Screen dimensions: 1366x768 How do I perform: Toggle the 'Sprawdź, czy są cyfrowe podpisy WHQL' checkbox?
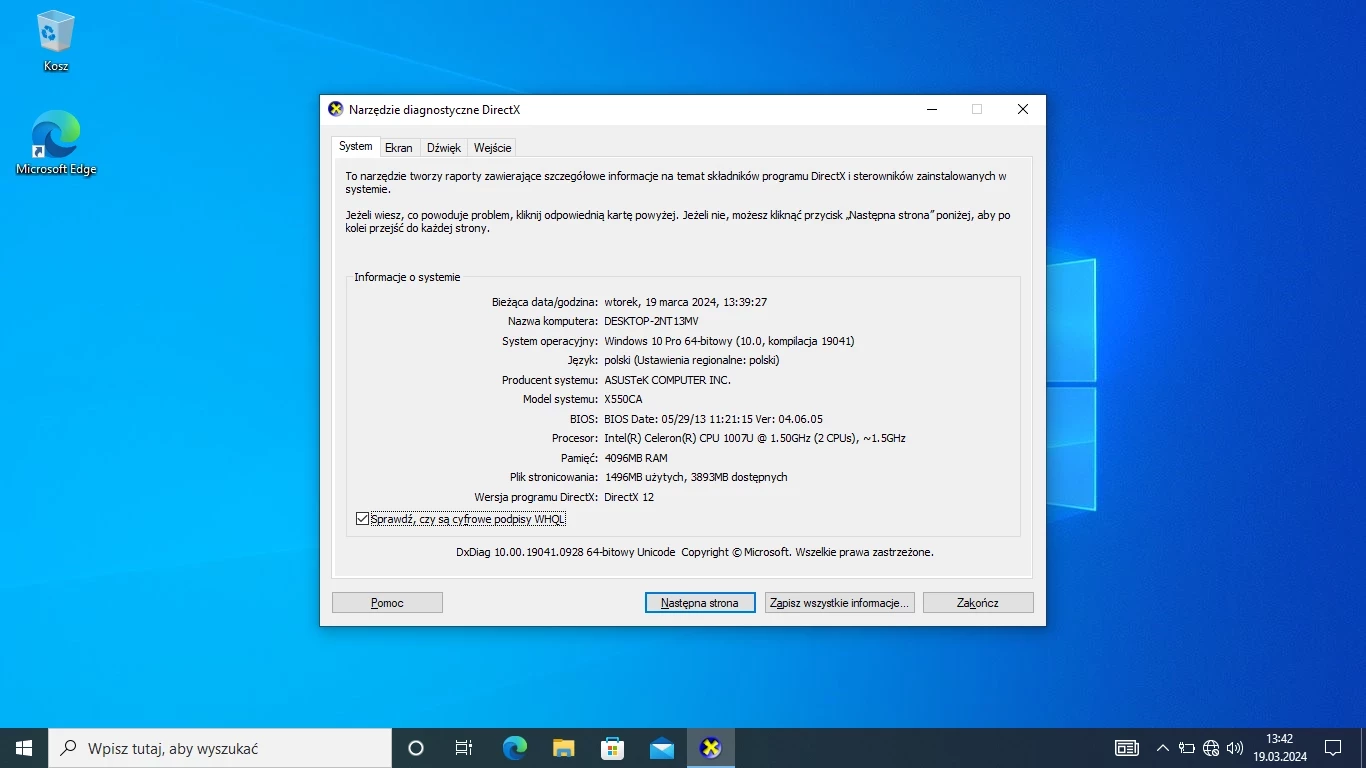tap(362, 518)
